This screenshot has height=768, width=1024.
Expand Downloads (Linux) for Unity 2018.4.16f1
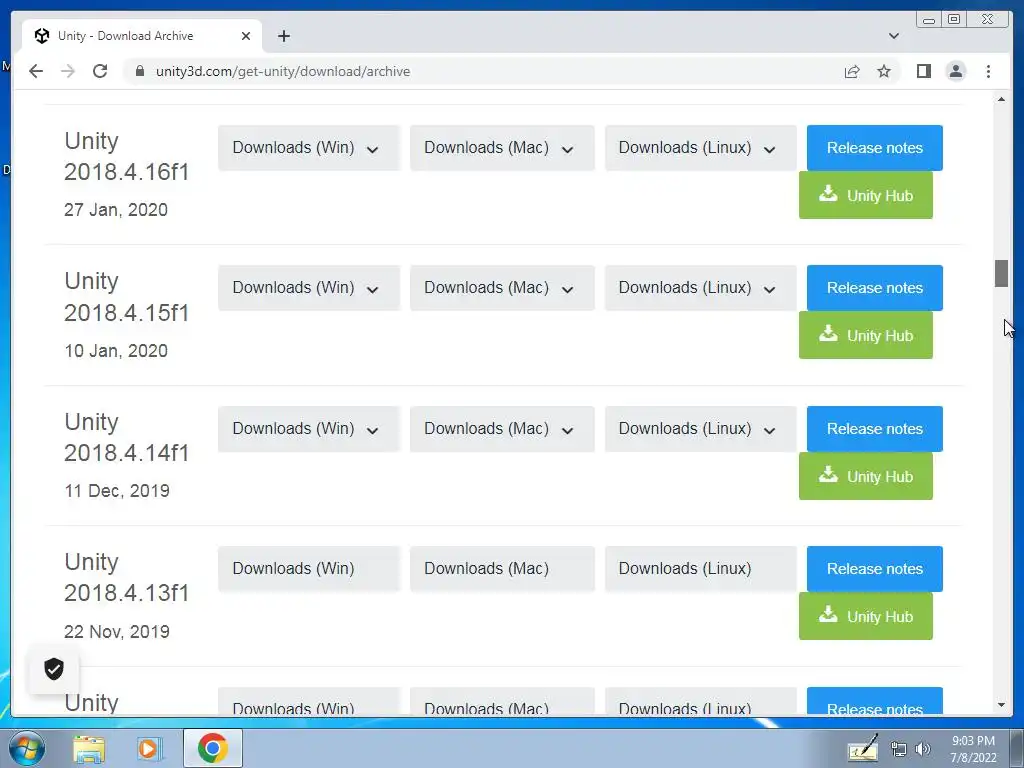click(700, 148)
